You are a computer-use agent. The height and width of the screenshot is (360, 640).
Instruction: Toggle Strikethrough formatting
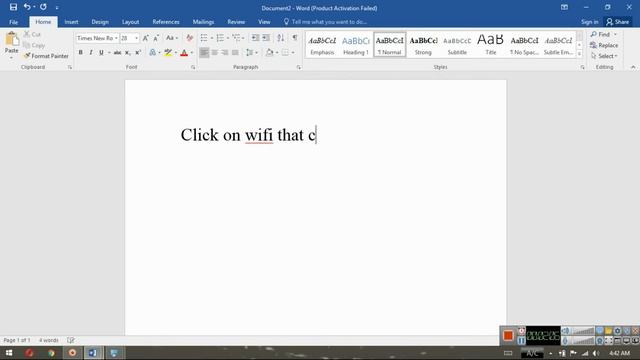[117, 52]
